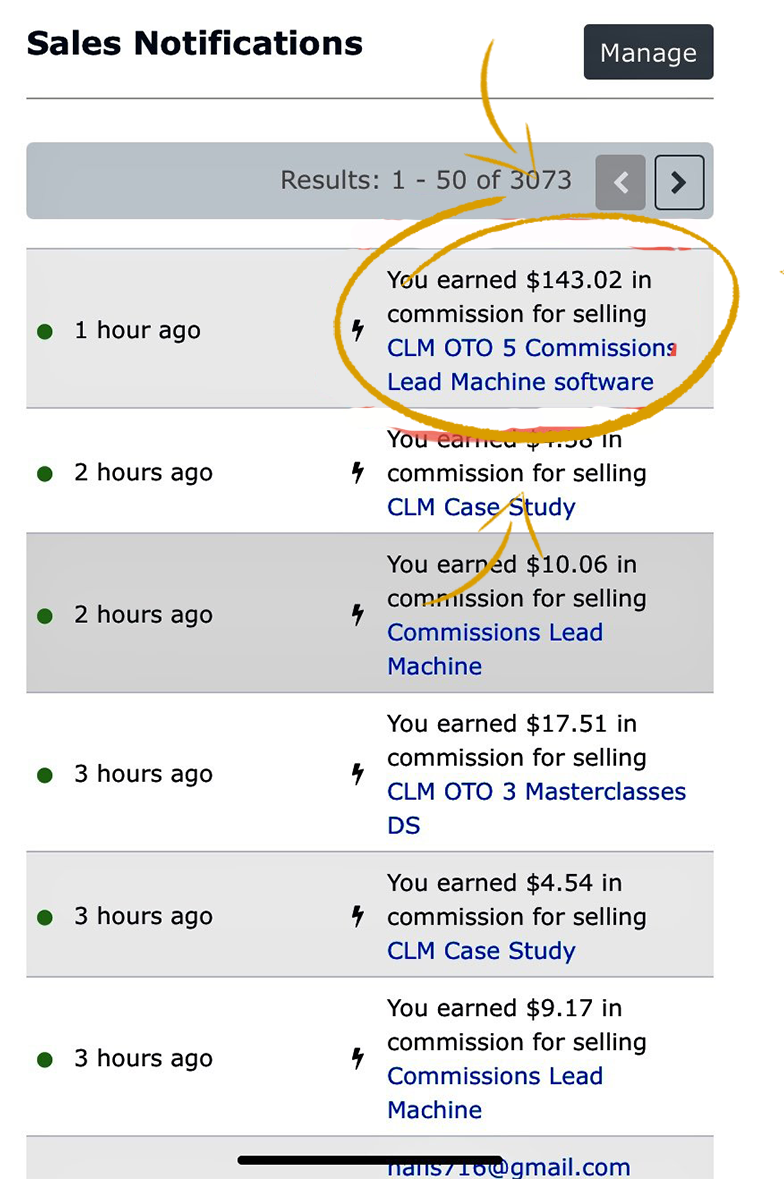Click the Results 1 - 50 of 3073 text
Viewport: 784px width, 1179px height.
(x=425, y=181)
